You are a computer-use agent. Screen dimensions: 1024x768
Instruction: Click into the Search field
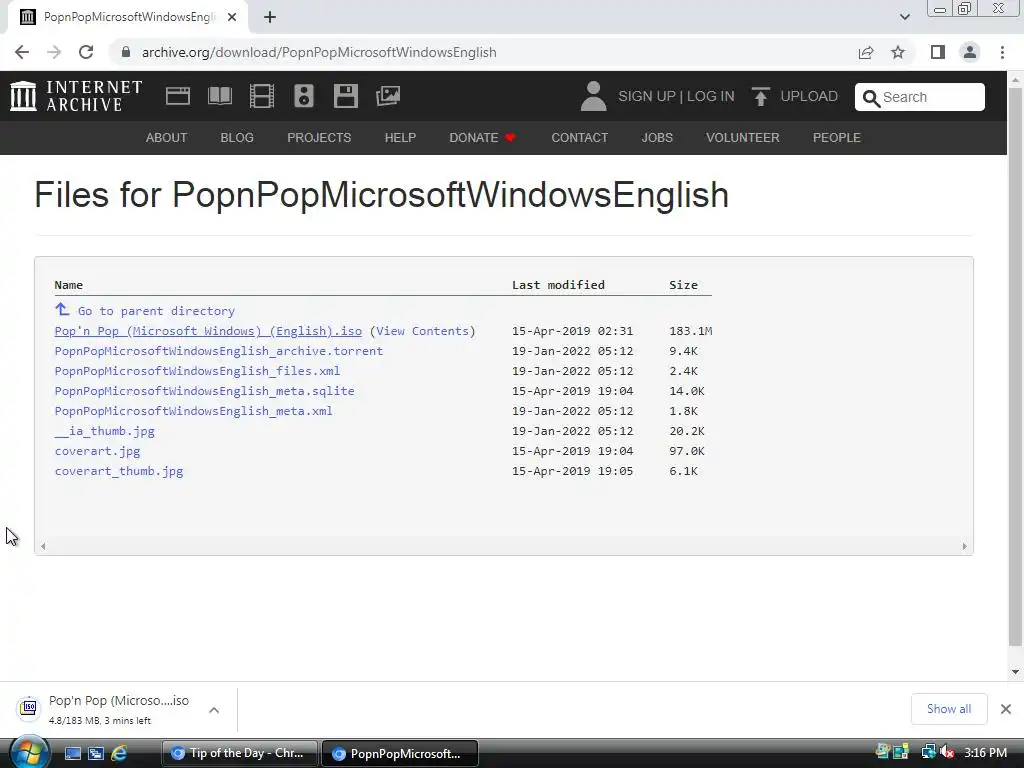920,97
